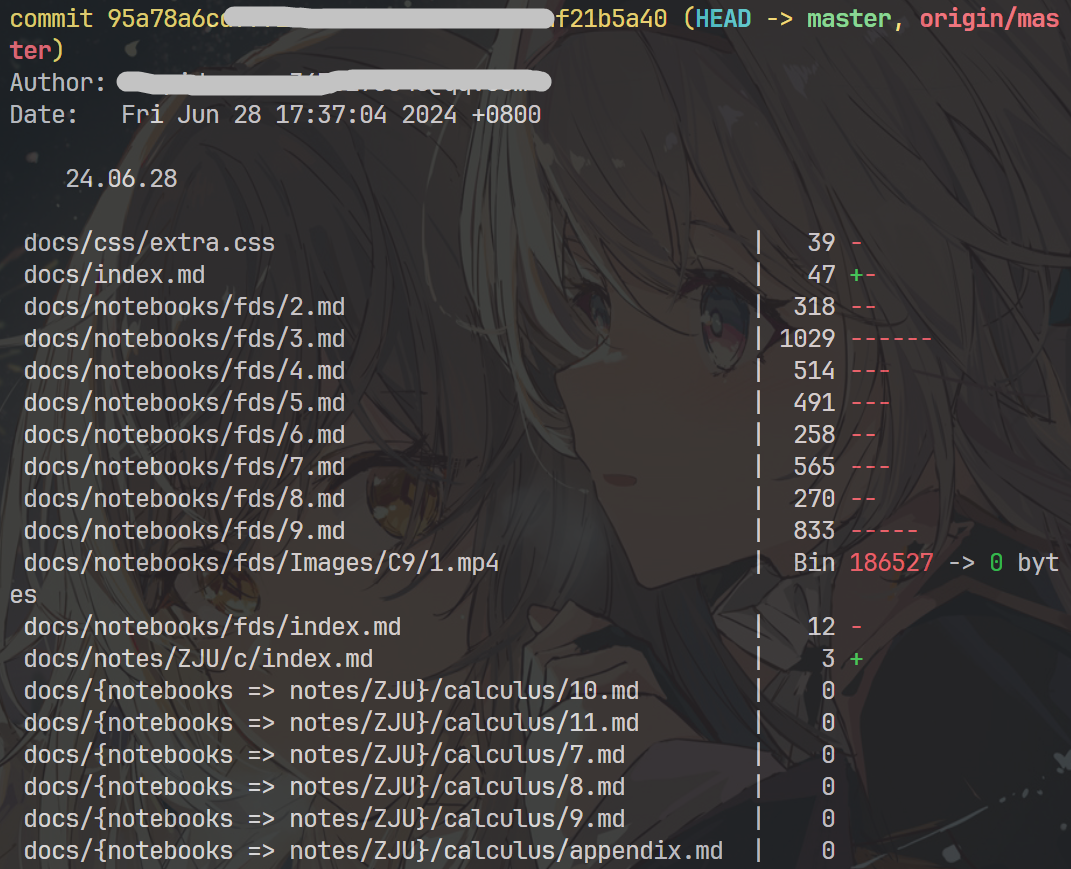The width and height of the screenshot is (1071, 869).
Task: Click the Author label text
Action: tap(58, 83)
